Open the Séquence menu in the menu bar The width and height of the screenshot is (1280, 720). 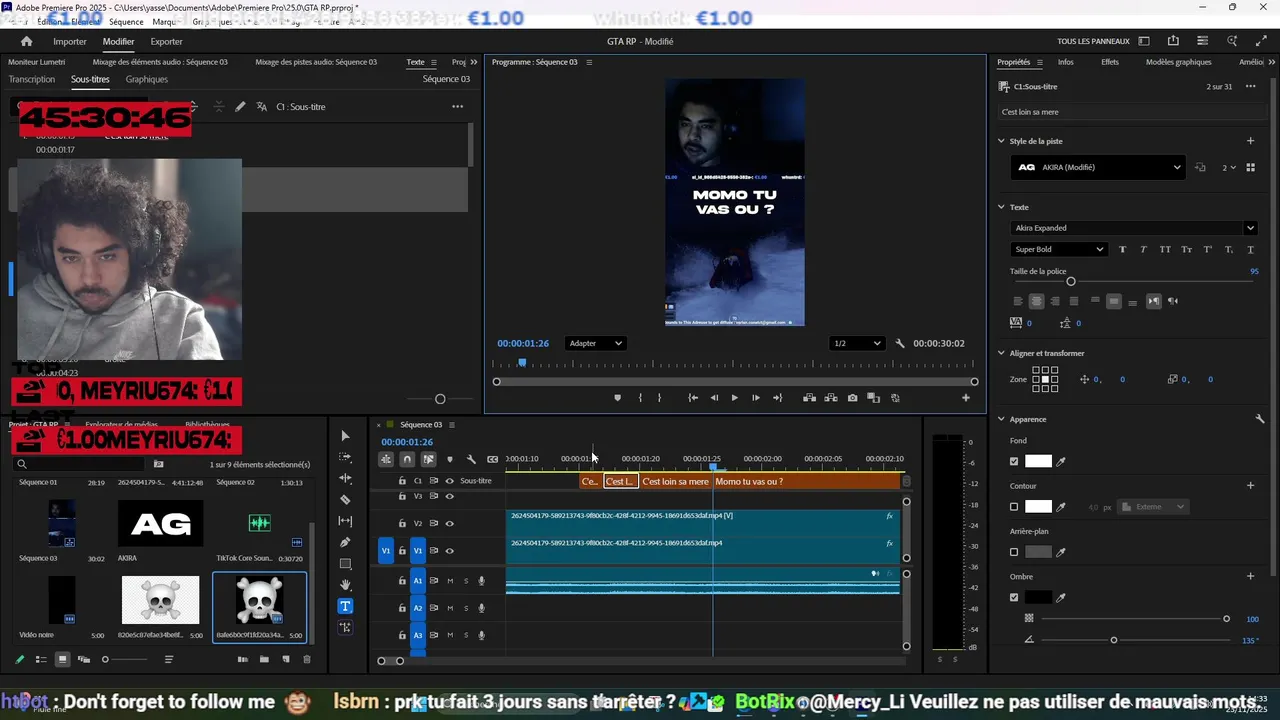[x=126, y=21]
